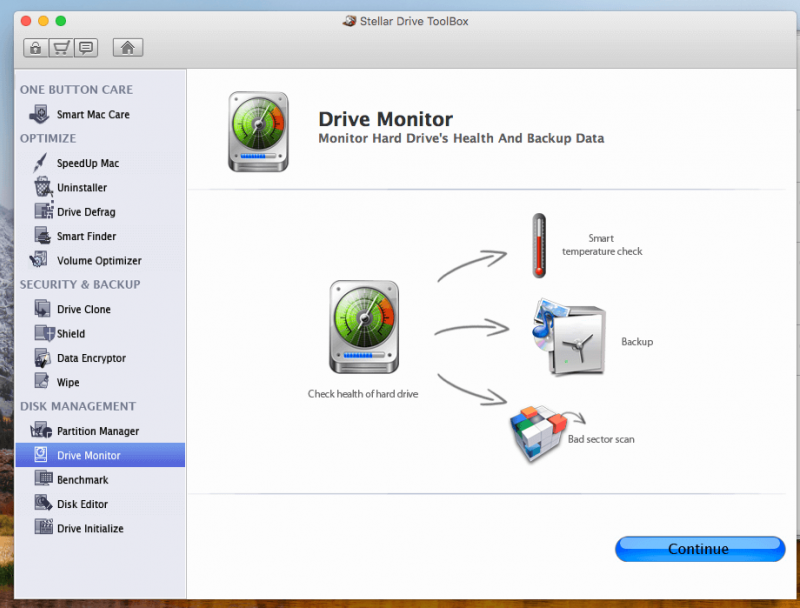Click the Smart Mac Care icon
Screen dimensions: 800x608
click(39, 114)
